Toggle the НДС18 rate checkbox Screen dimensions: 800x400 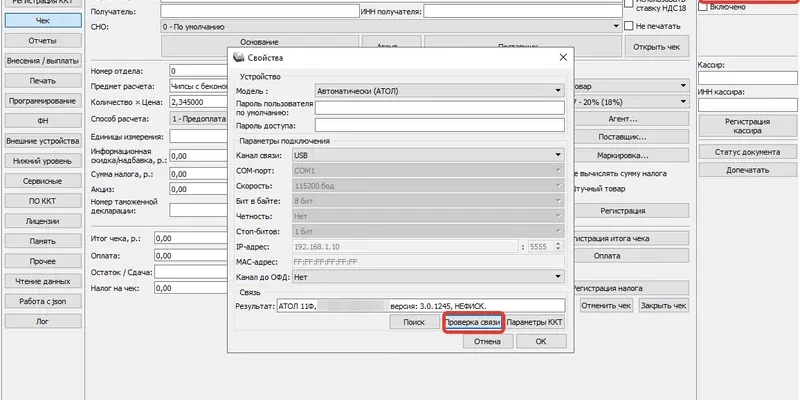[627, 7]
